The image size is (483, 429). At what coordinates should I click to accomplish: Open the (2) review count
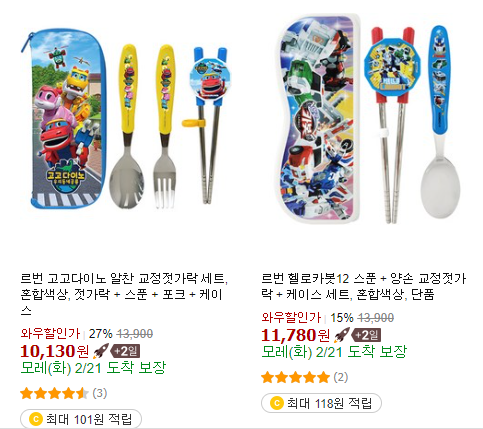coord(341,377)
